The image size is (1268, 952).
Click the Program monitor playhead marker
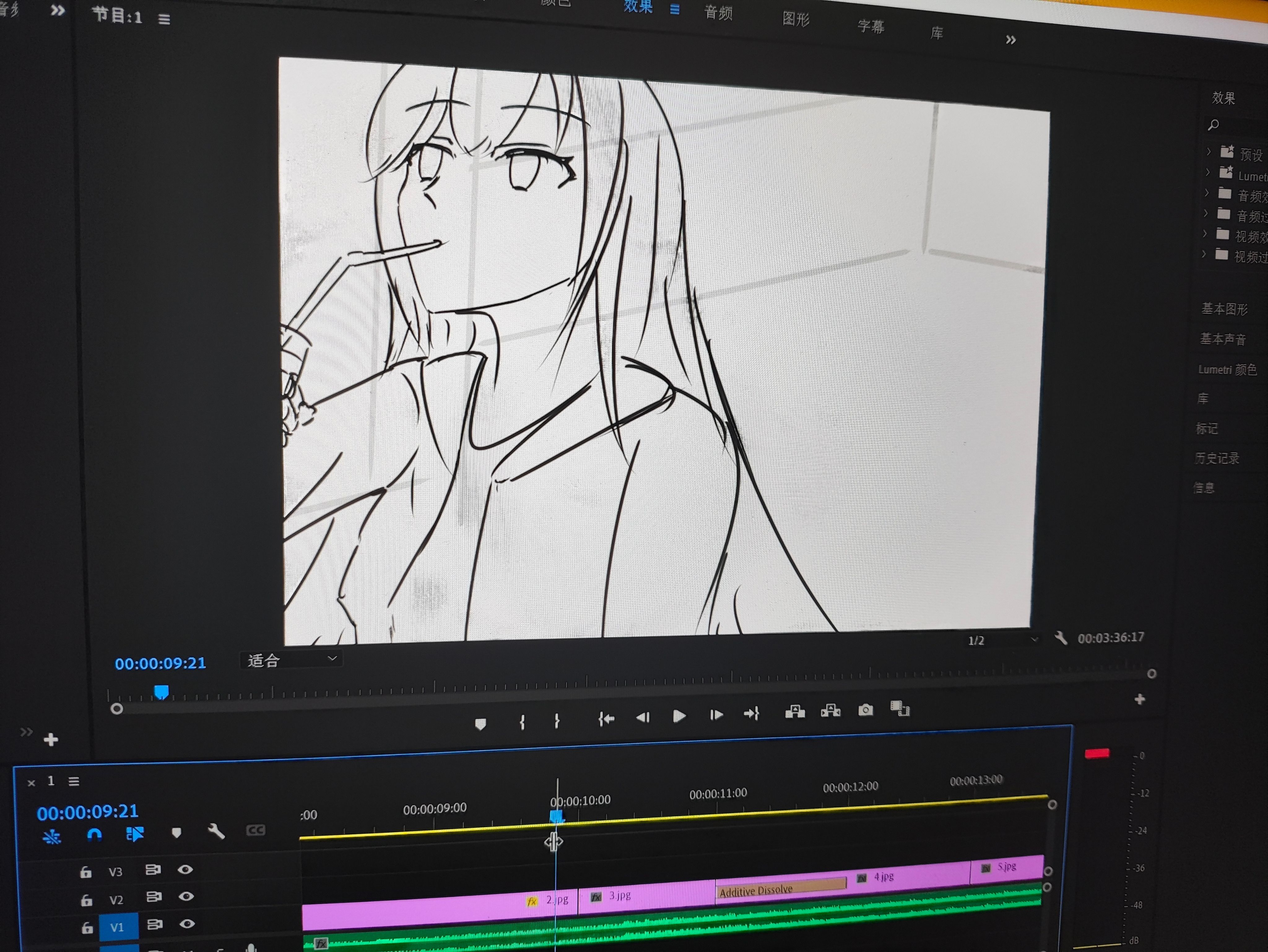click(161, 692)
